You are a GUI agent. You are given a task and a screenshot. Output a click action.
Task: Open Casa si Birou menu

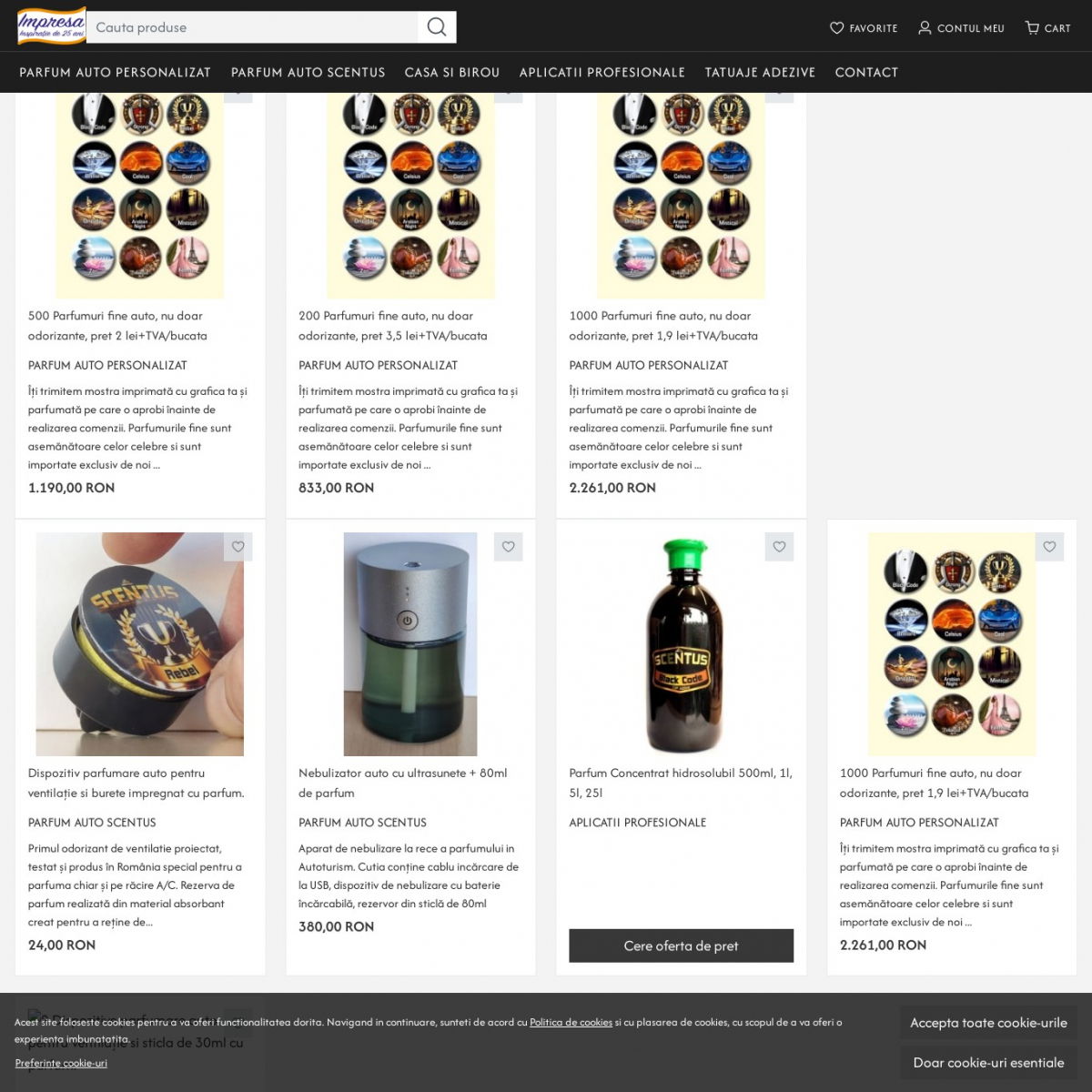[x=452, y=73]
